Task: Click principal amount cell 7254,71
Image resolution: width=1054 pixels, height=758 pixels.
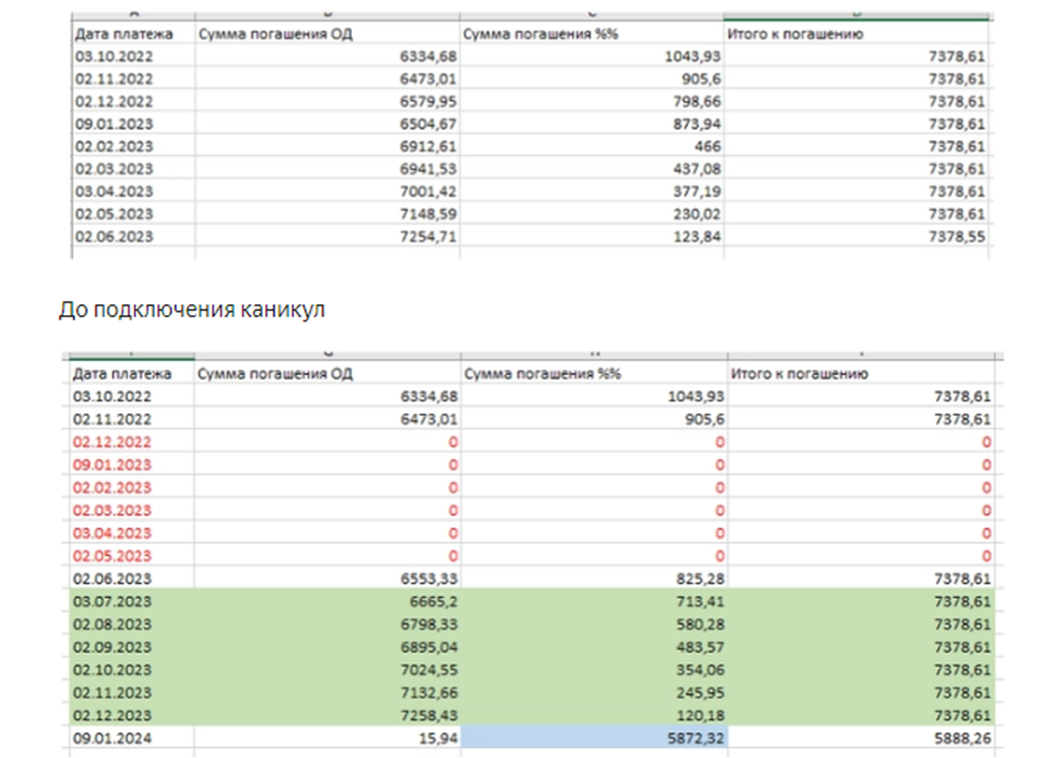Action: 327,237
